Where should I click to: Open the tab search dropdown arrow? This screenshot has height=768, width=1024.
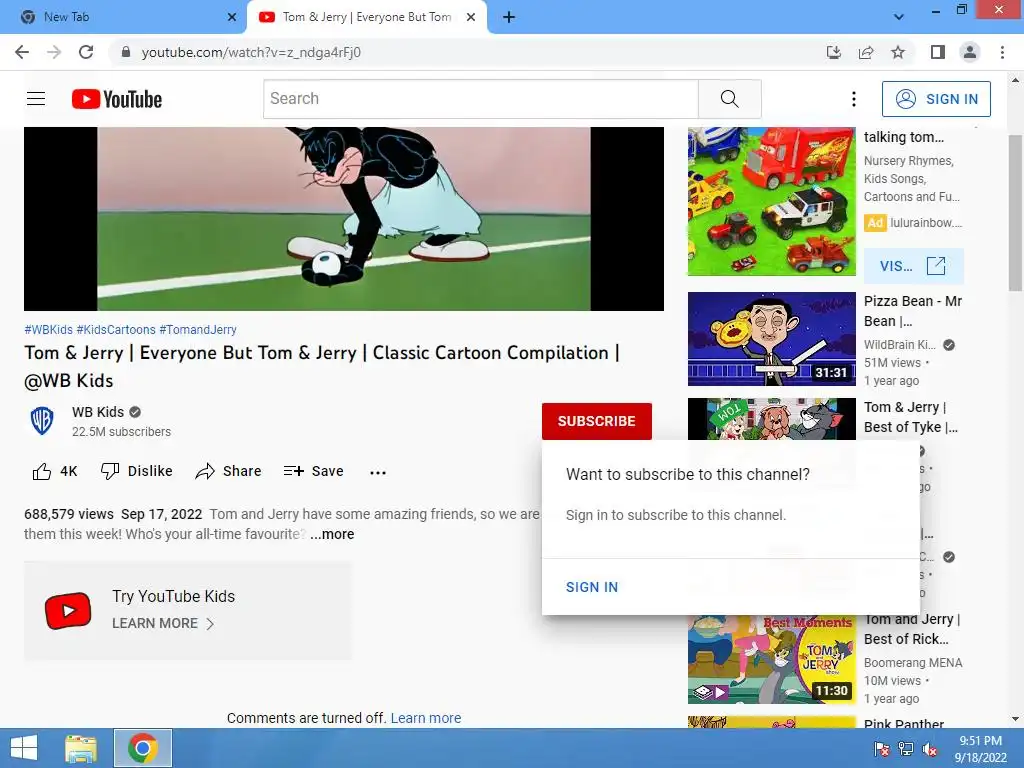point(899,17)
